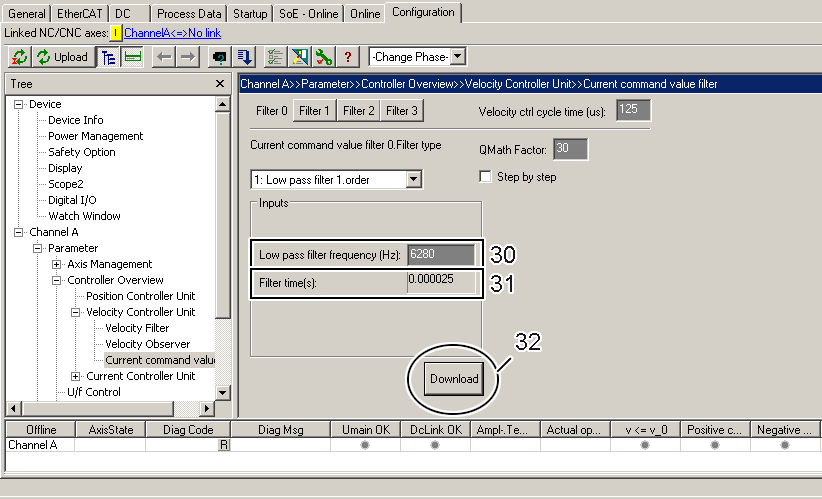This screenshot has width=822, height=499.
Task: Collapse the Controller Overview node
Action: tap(56, 280)
